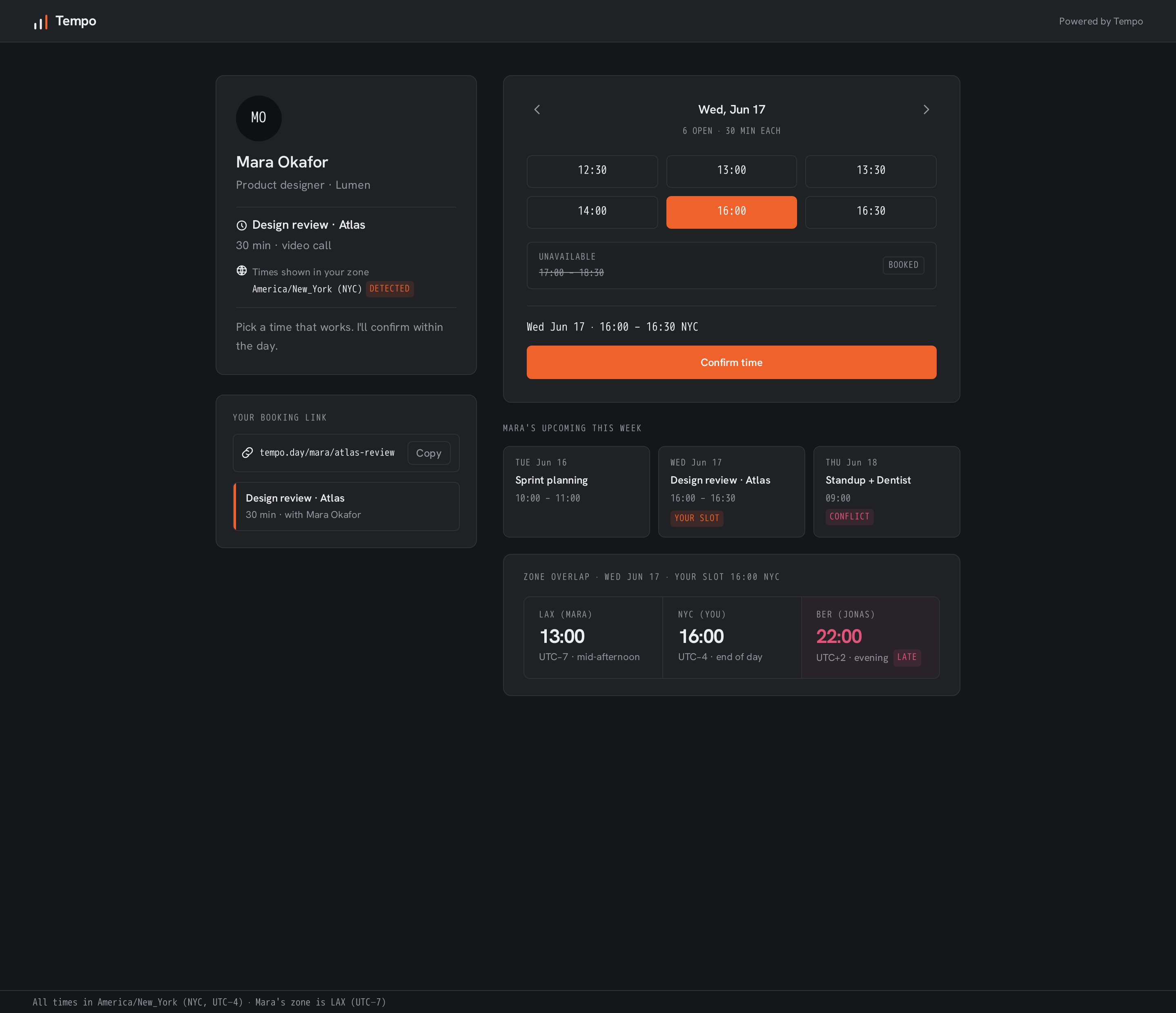The width and height of the screenshot is (1176, 1013).
Task: Open the Design review · Atlas booking card
Action: (346, 506)
